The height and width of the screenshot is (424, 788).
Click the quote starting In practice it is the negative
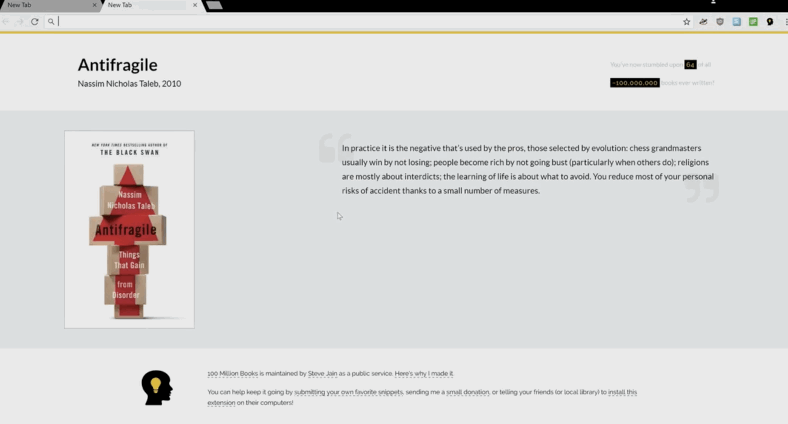[x=528, y=169]
